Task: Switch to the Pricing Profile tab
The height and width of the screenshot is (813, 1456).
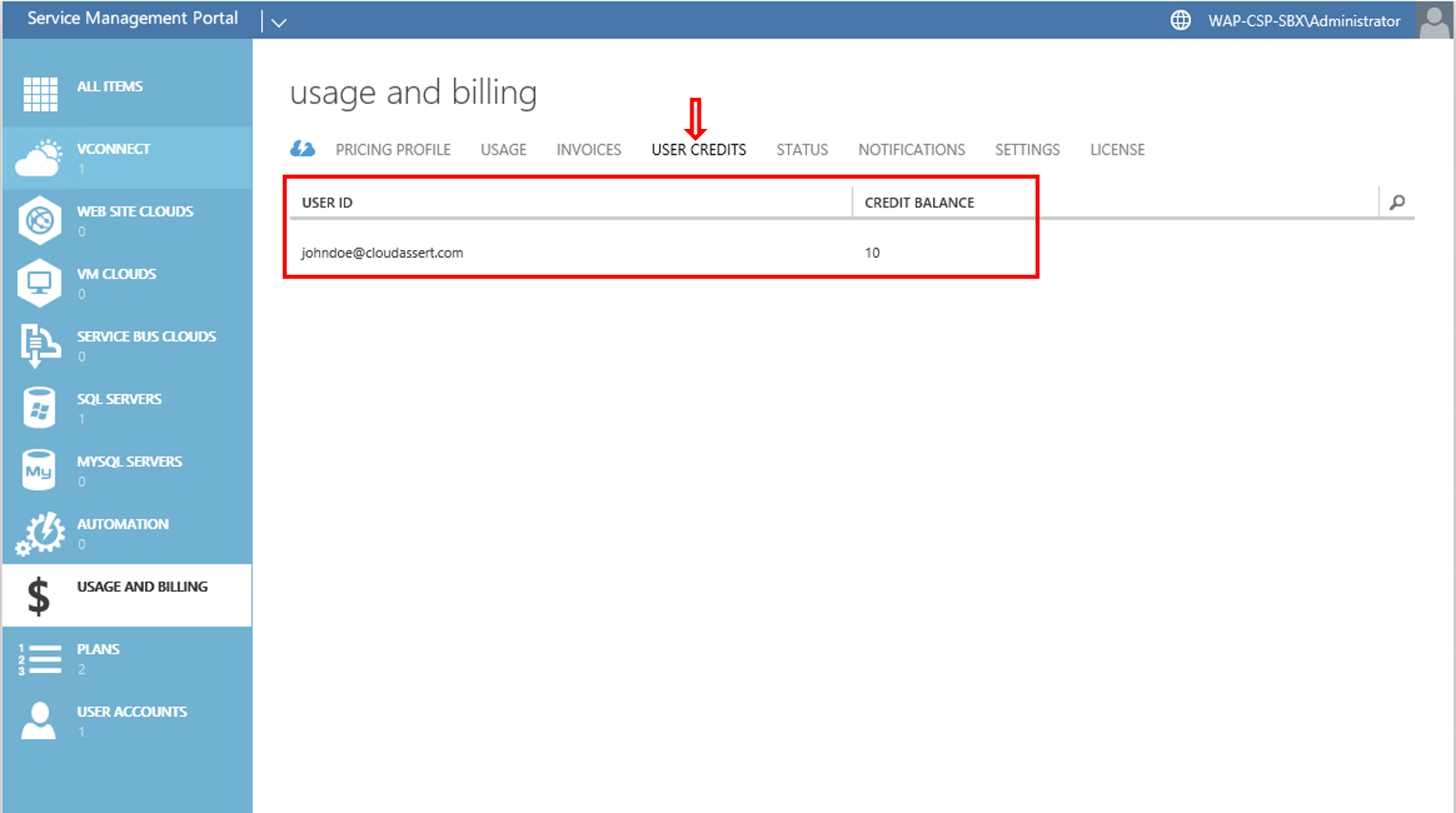Action: pos(393,150)
